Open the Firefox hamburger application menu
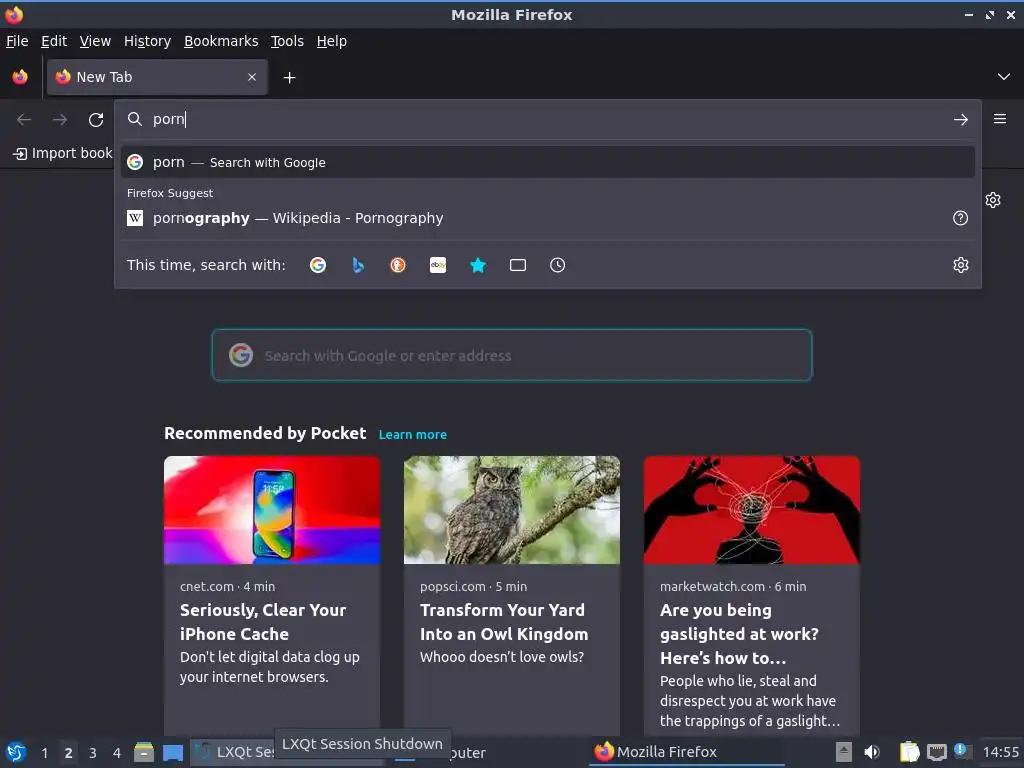Image resolution: width=1024 pixels, height=768 pixels. click(x=1000, y=119)
